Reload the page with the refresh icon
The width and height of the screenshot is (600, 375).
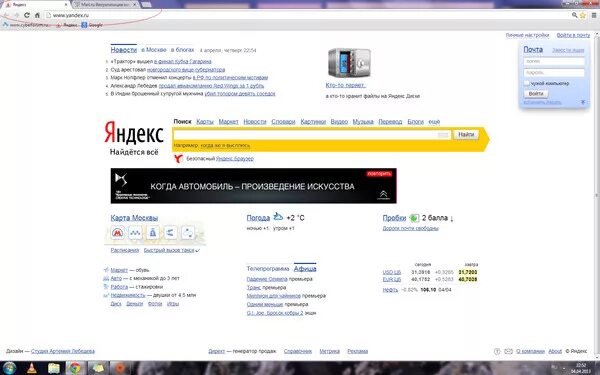click(26, 15)
